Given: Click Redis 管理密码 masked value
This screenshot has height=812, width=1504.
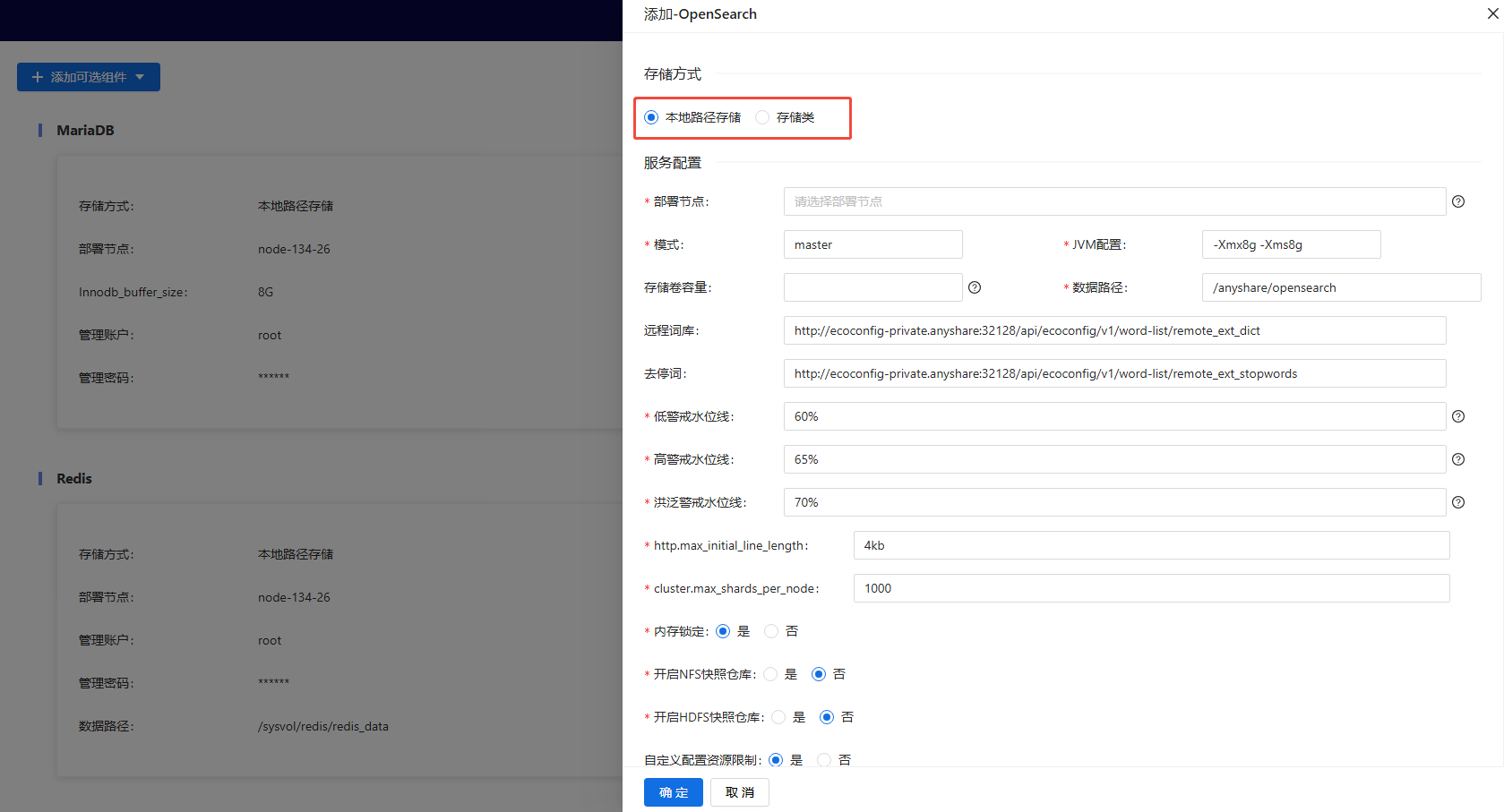Looking at the screenshot, I should click(x=274, y=682).
